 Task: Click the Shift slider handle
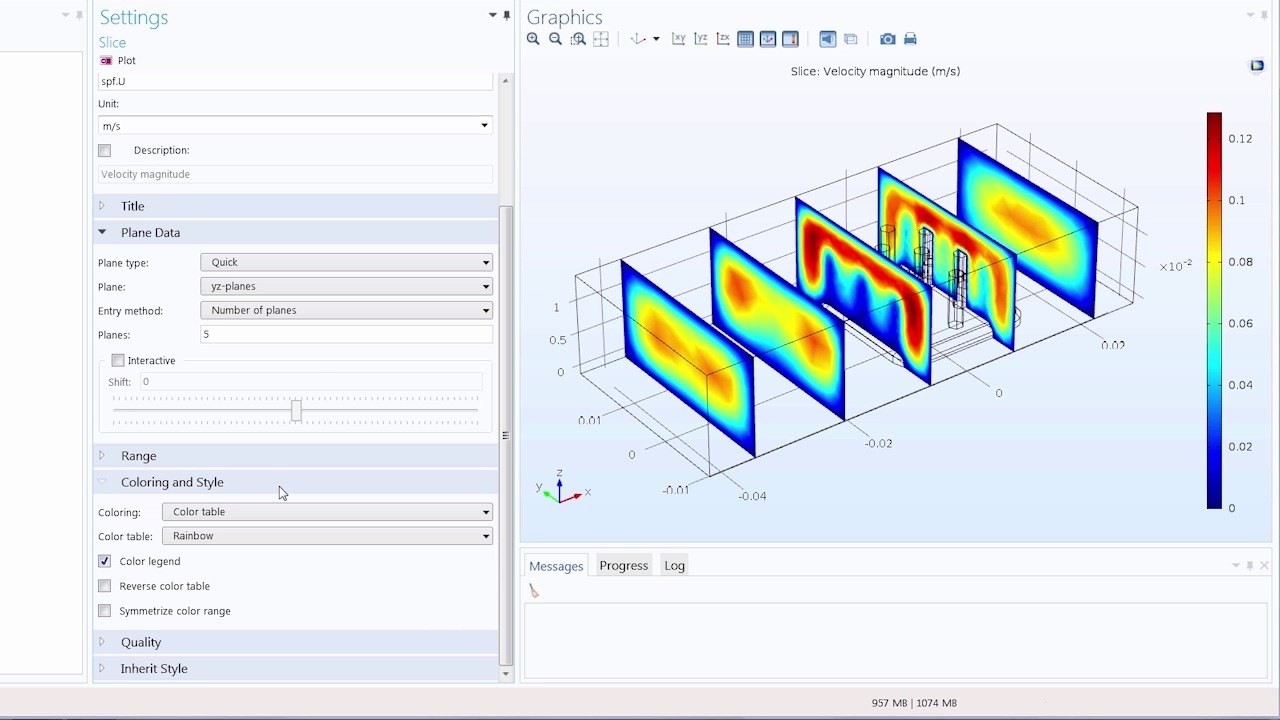296,411
